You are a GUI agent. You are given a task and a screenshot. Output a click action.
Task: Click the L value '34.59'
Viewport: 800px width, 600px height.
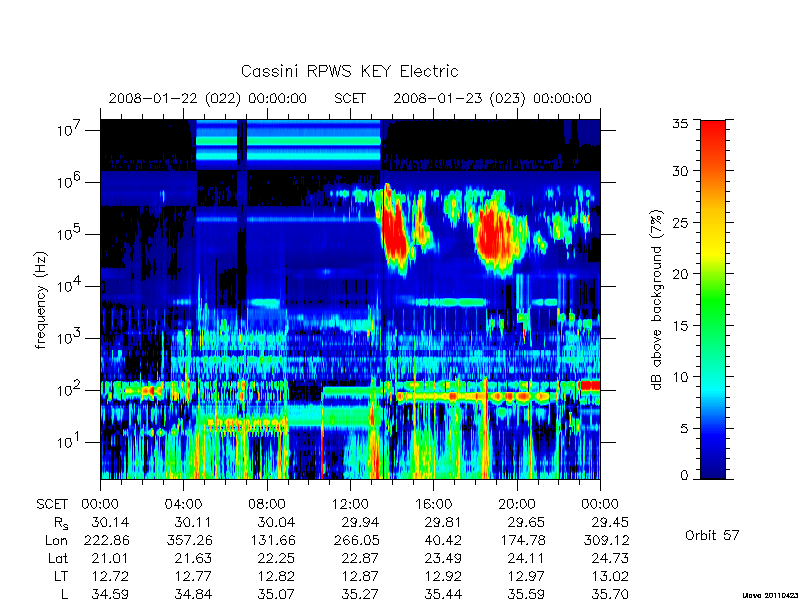(x=110, y=594)
